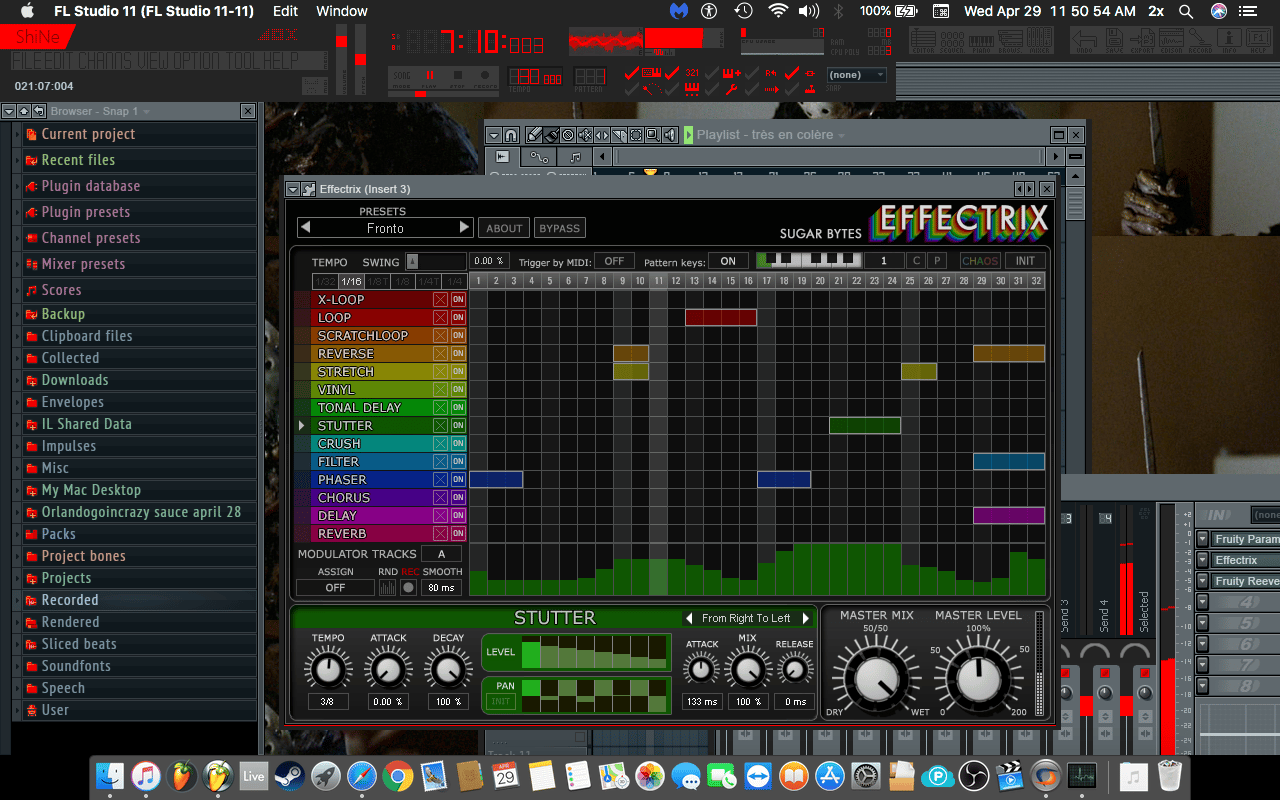Viewport: 1280px width, 800px height.
Task: Open the Edit menu in the menu bar
Action: pos(286,11)
